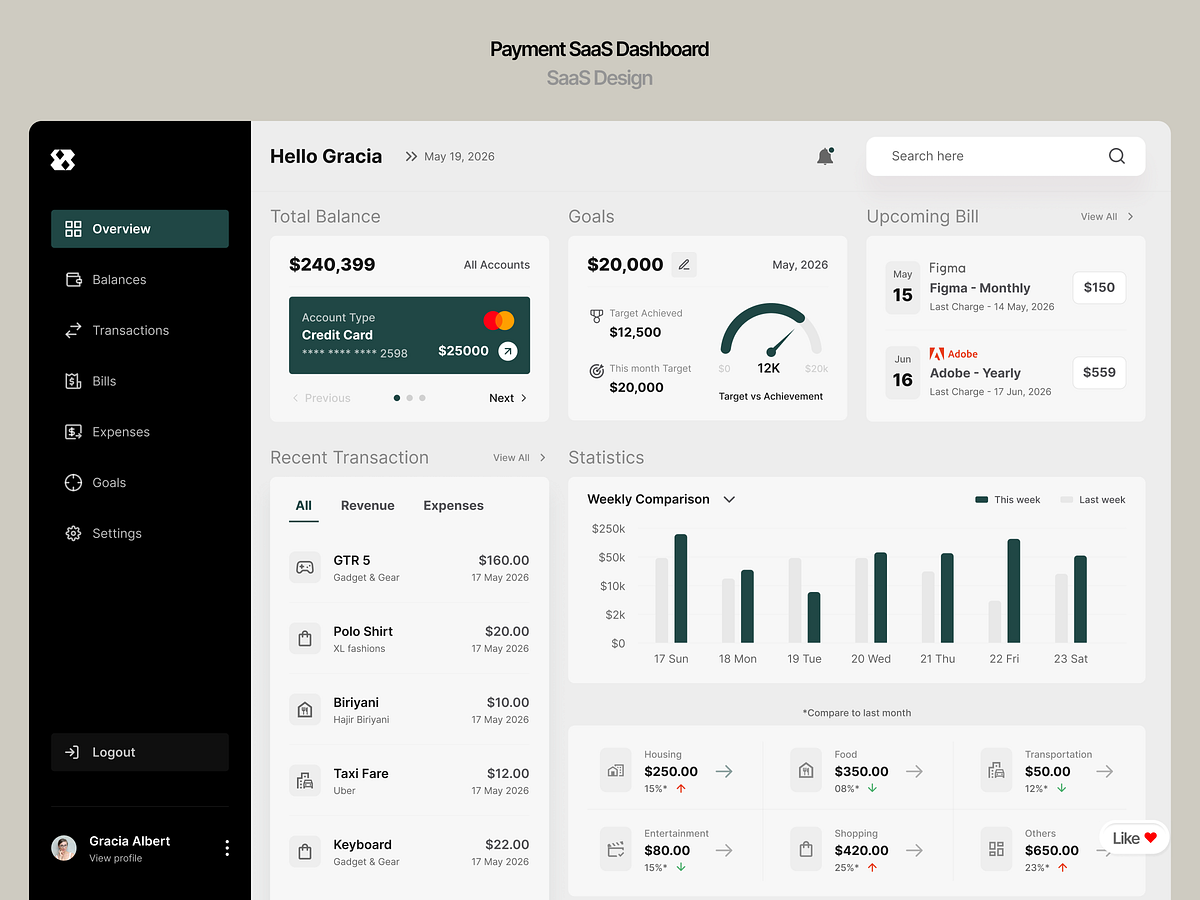This screenshot has width=1200, height=900.
Task: Click the notification bell icon
Action: coord(824,156)
